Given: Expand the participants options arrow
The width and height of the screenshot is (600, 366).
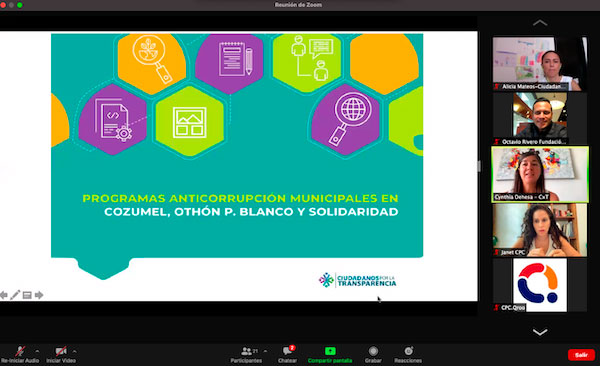Looking at the screenshot, I should click(265, 351).
